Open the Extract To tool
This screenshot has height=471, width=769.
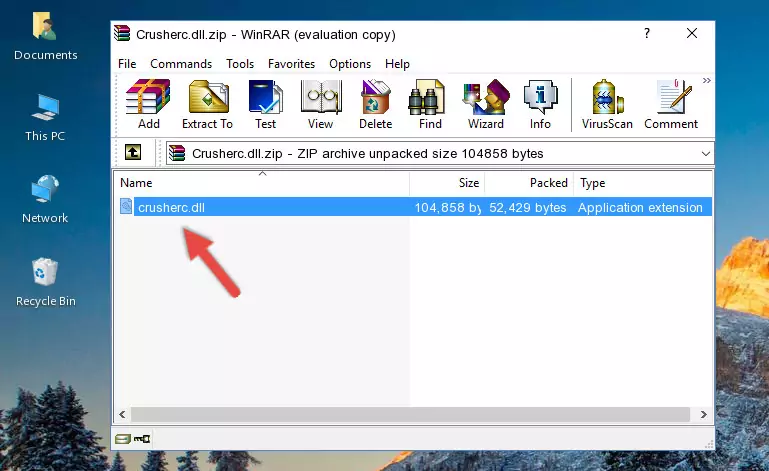pos(207,105)
